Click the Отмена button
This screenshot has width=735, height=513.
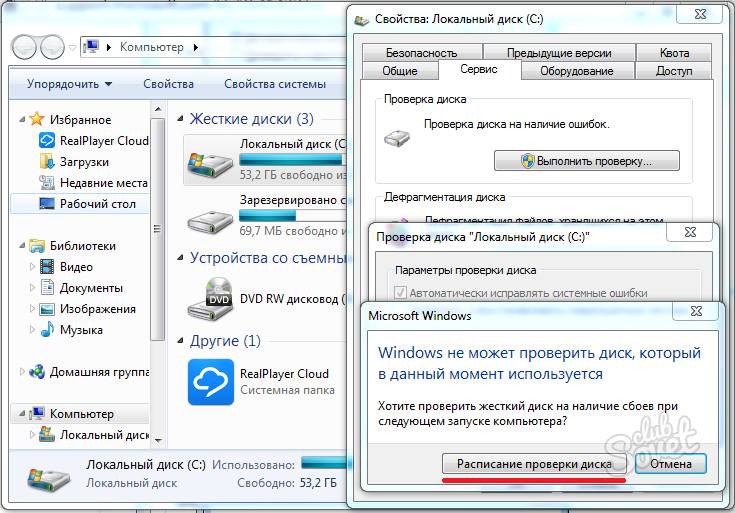671,464
